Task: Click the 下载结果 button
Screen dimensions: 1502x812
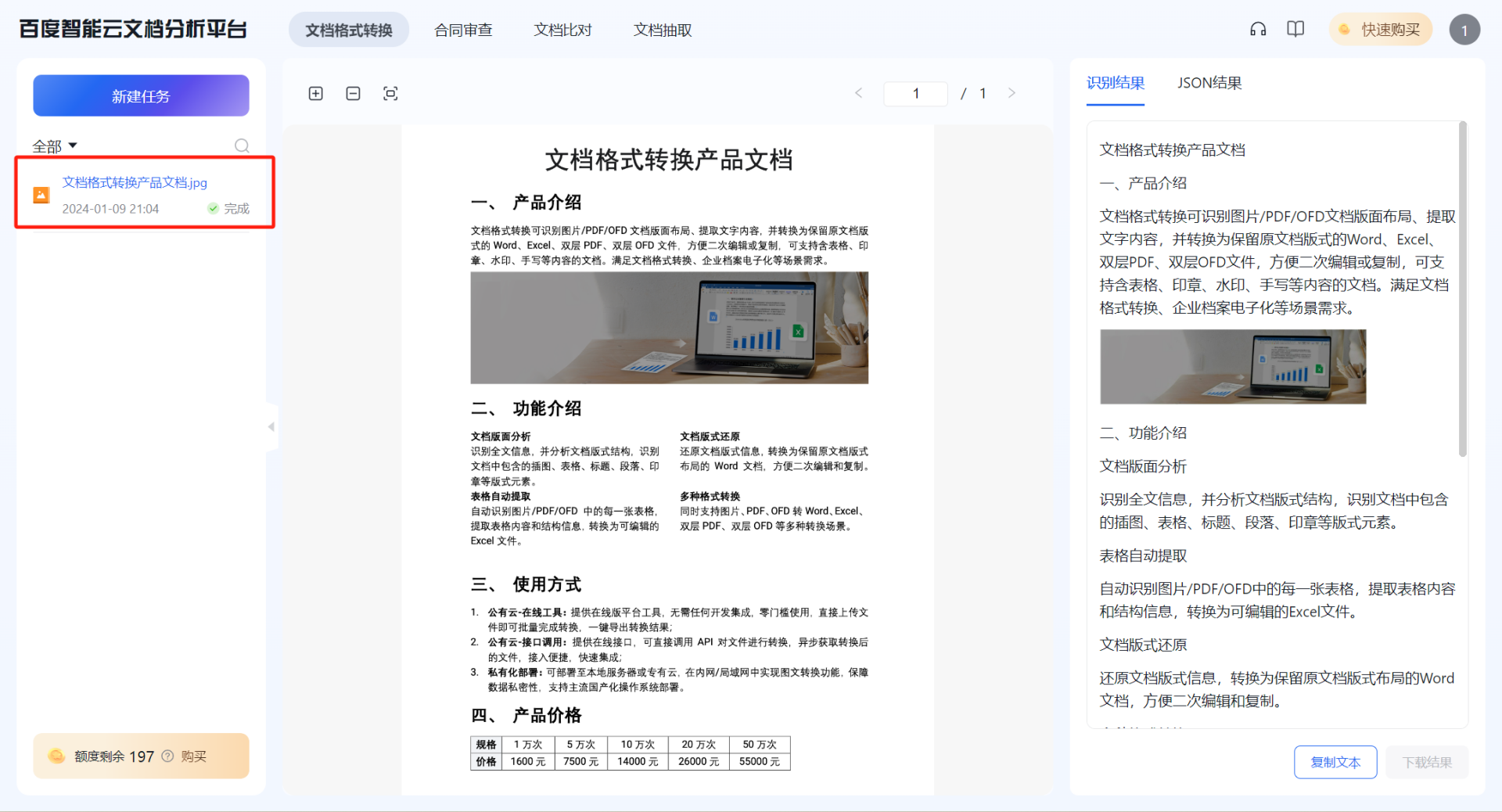Action: tap(1427, 762)
